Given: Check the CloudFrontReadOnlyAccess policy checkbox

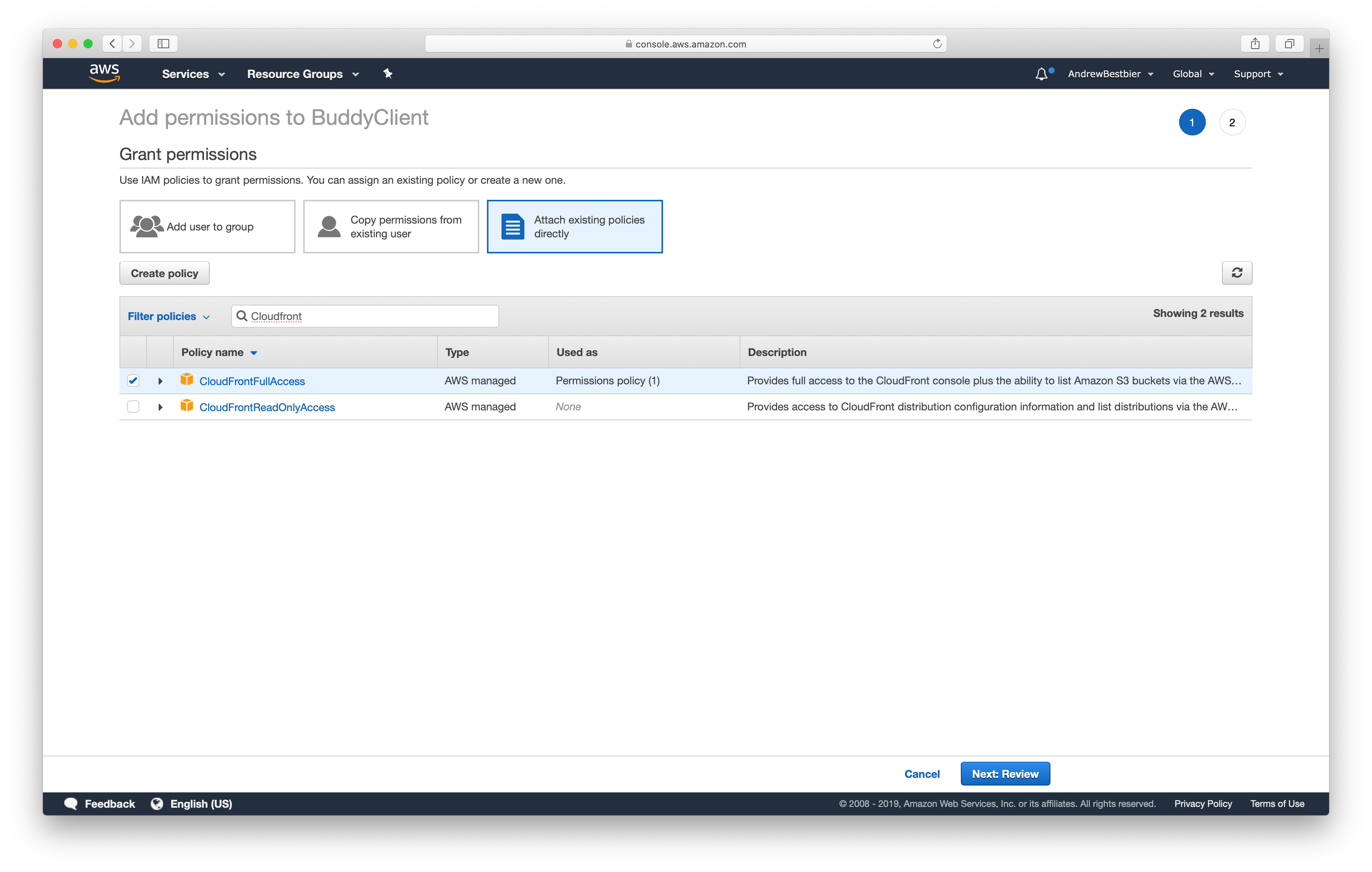Looking at the screenshot, I should point(133,407).
